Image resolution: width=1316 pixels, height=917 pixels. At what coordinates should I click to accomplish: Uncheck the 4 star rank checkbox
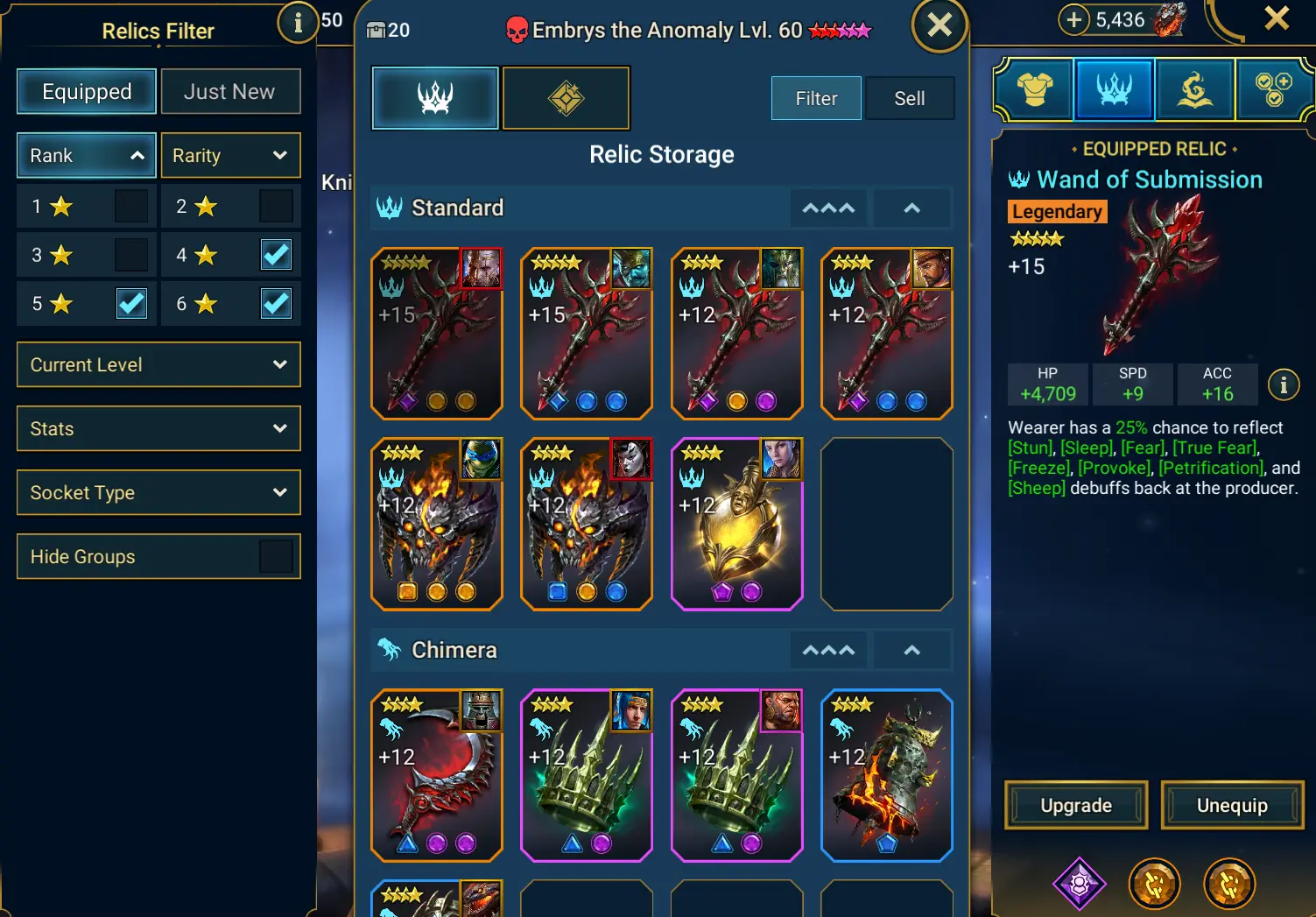tap(276, 255)
